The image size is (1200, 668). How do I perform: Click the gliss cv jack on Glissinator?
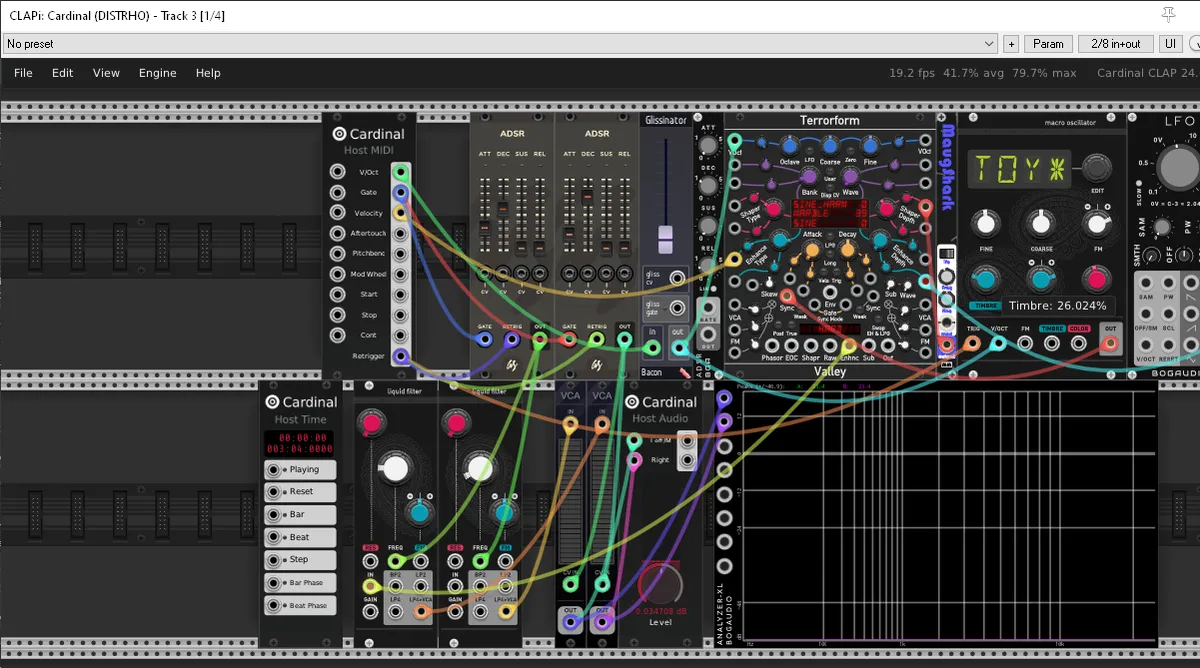678,278
